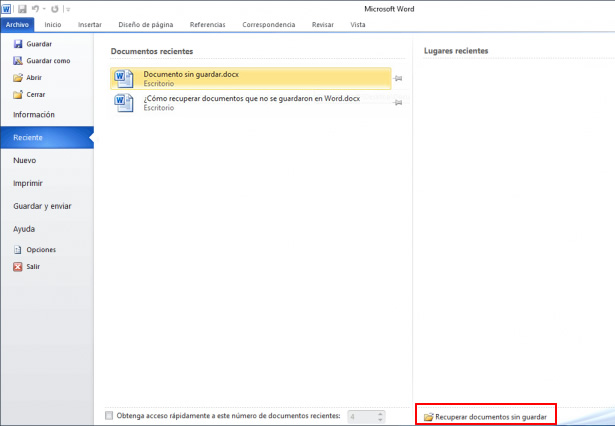The height and width of the screenshot is (426, 615).
Task: Click the Abrir folder icon
Action: pyautogui.click(x=18, y=78)
